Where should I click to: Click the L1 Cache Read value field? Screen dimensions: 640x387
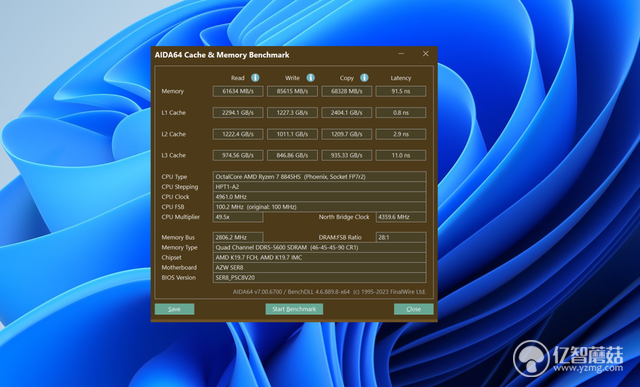pos(238,112)
